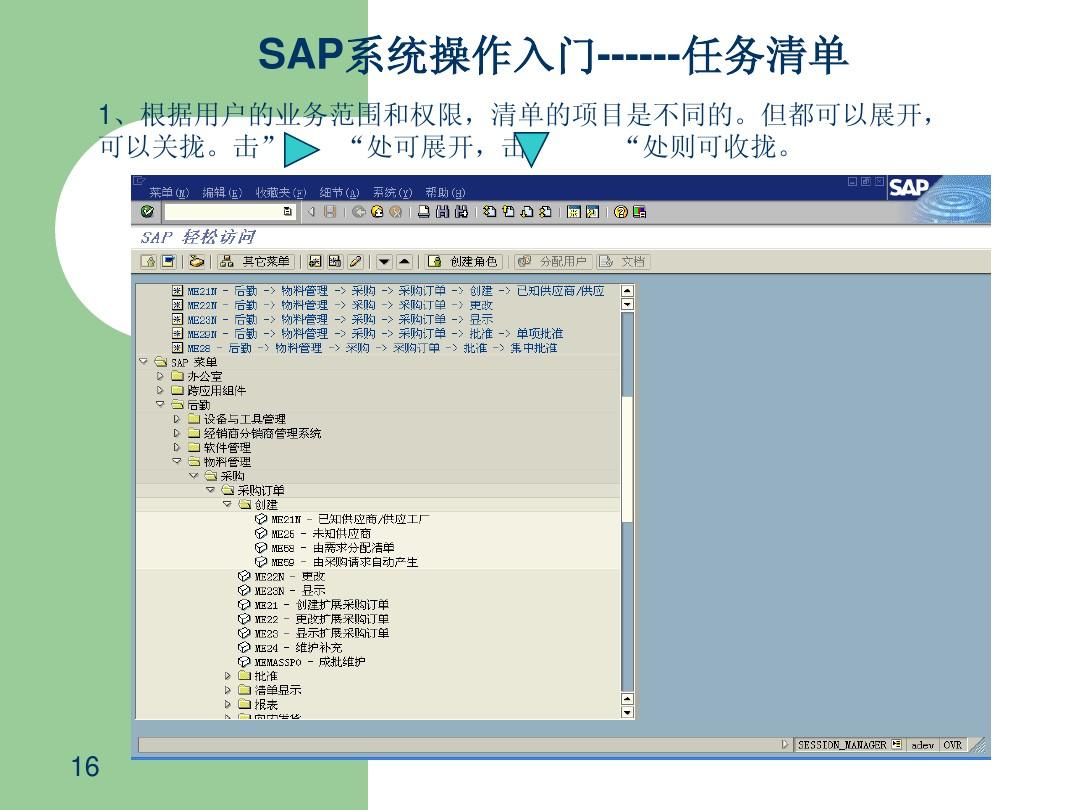The image size is (1080, 810).
Task: Expand the 清单显示 folder
Action: point(228,690)
